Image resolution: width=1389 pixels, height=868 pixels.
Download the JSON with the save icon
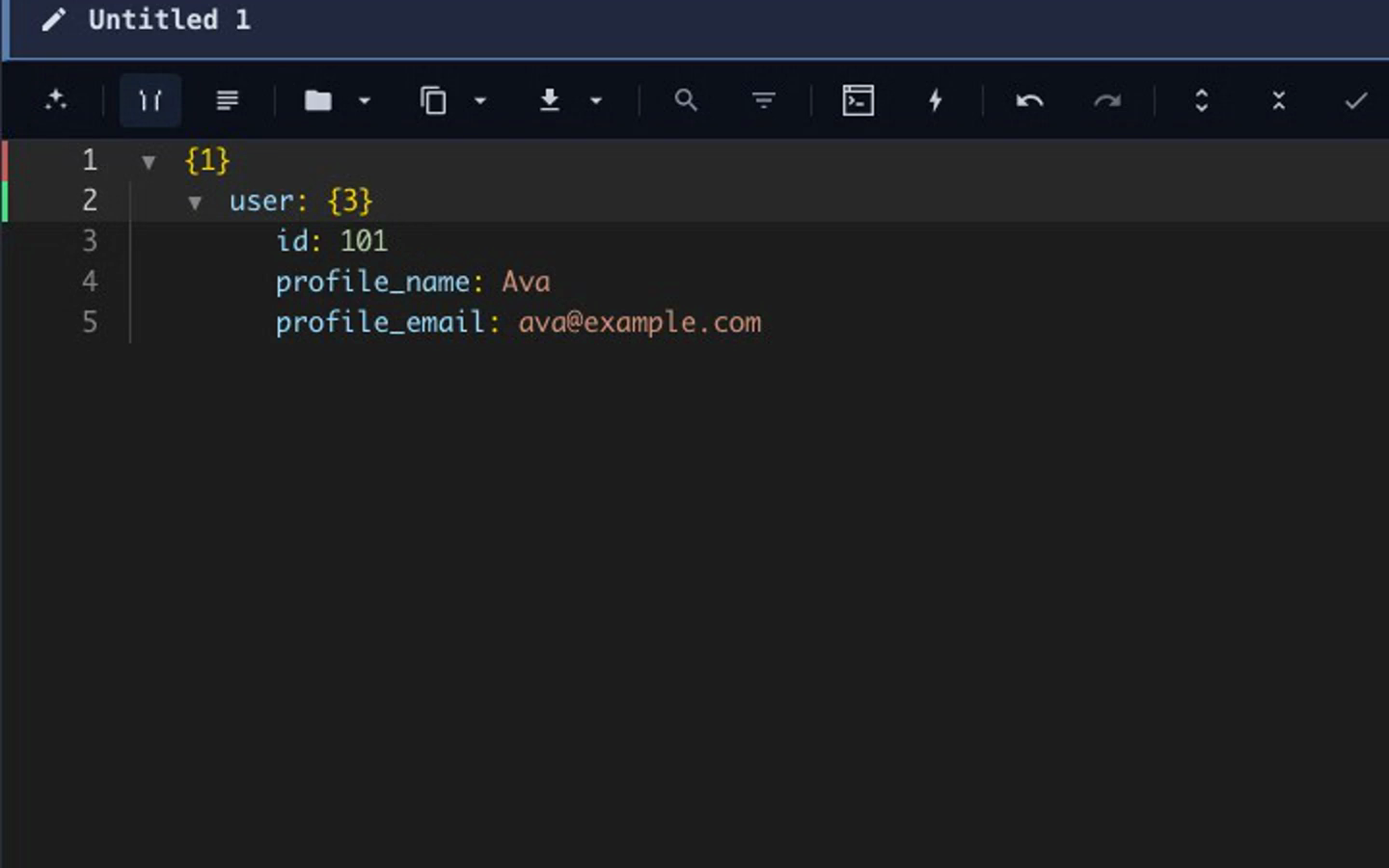[550, 100]
